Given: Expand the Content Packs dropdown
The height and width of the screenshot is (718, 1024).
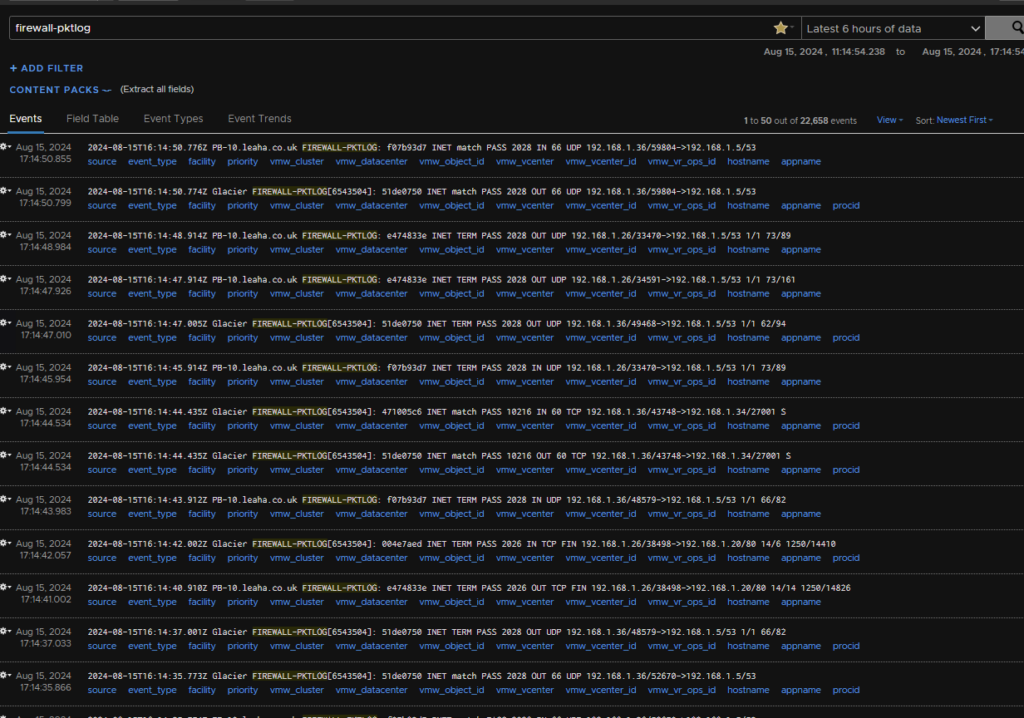Looking at the screenshot, I should [x=60, y=90].
